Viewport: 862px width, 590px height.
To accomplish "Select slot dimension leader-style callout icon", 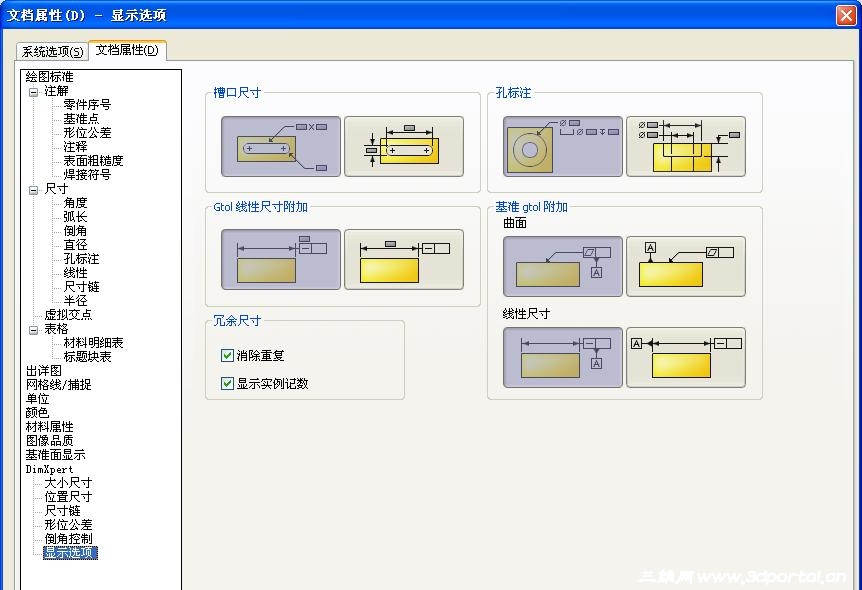I will pos(280,146).
